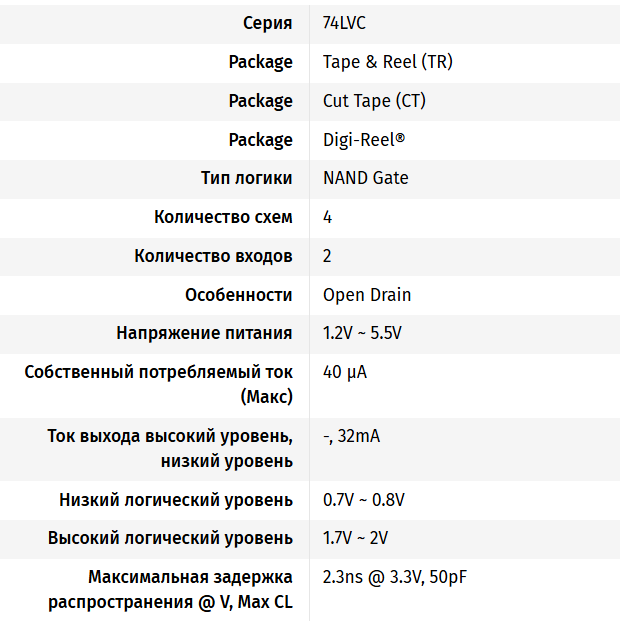Select the Особенности row label
This screenshot has height=621, width=620.
click(x=238, y=295)
